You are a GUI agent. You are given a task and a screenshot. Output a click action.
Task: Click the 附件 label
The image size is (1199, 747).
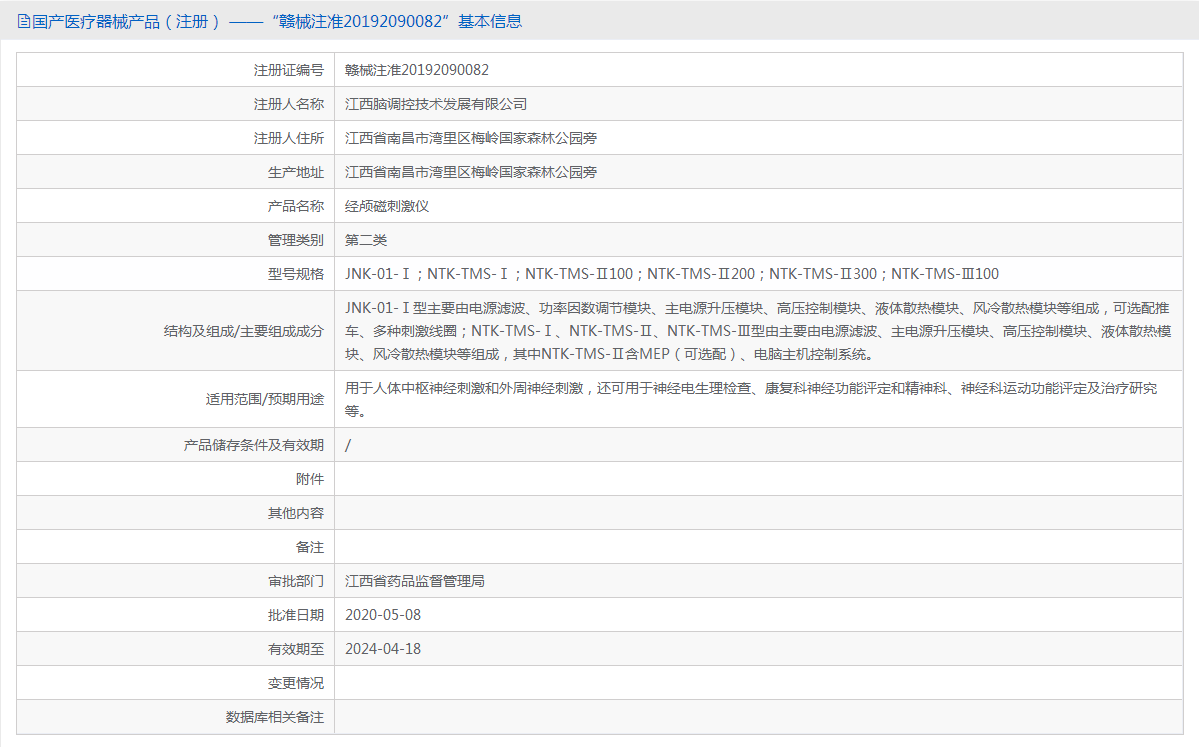click(x=310, y=479)
